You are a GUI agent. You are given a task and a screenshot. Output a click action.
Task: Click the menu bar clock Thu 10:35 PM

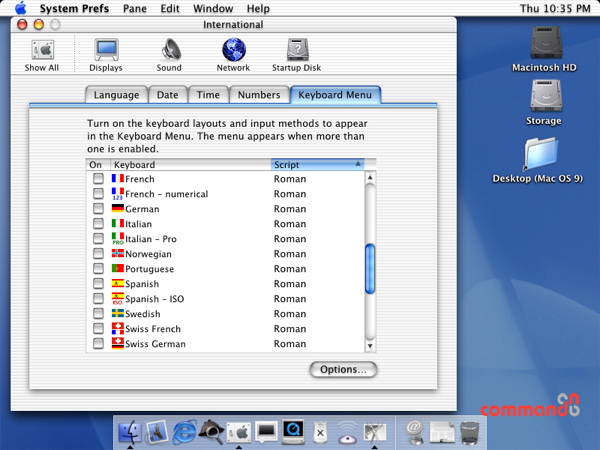[555, 8]
